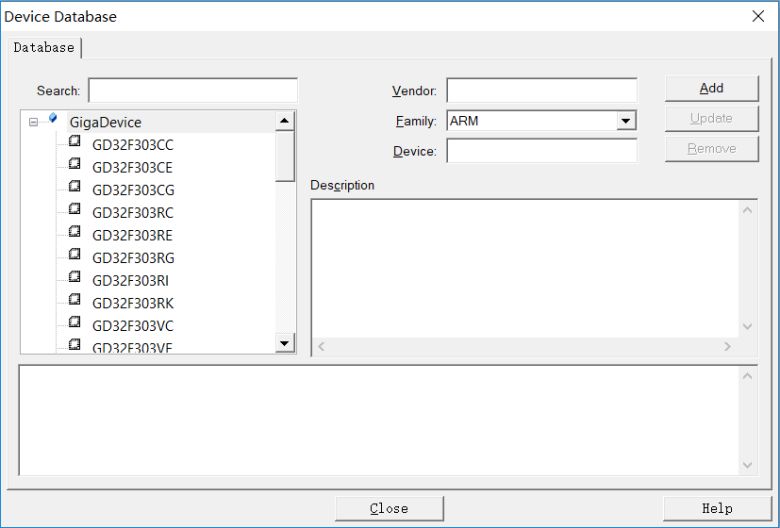Click the chip icon beside GD32F303VC
This screenshot has width=780, height=528.
(x=75, y=321)
